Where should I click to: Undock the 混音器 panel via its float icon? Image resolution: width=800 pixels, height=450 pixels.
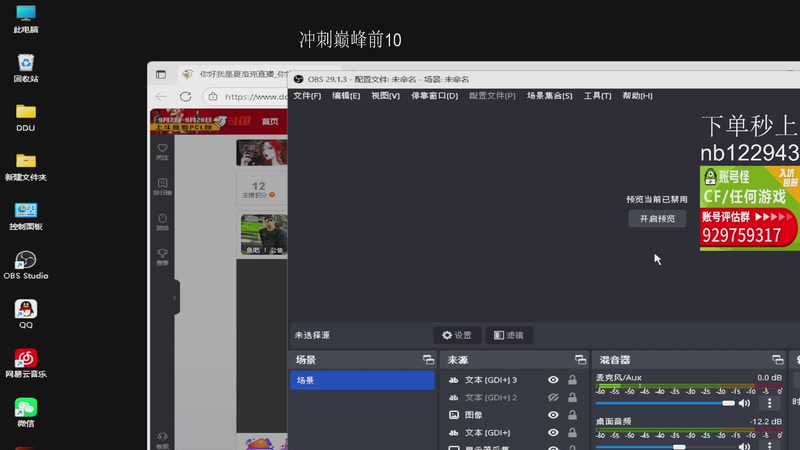[778, 360]
